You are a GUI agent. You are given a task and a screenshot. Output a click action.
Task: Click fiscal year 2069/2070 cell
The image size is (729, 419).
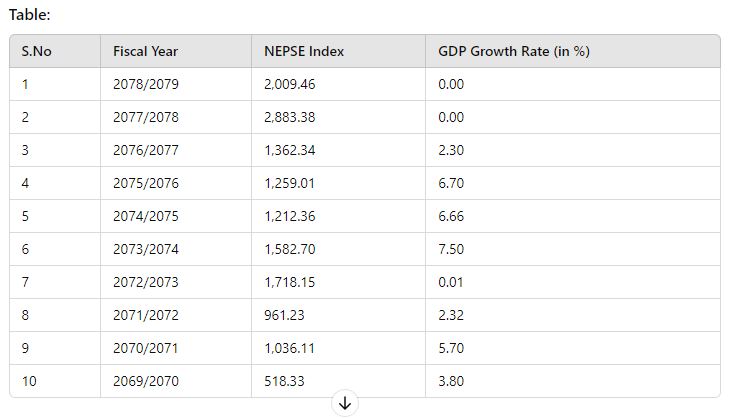pyautogui.click(x=146, y=381)
